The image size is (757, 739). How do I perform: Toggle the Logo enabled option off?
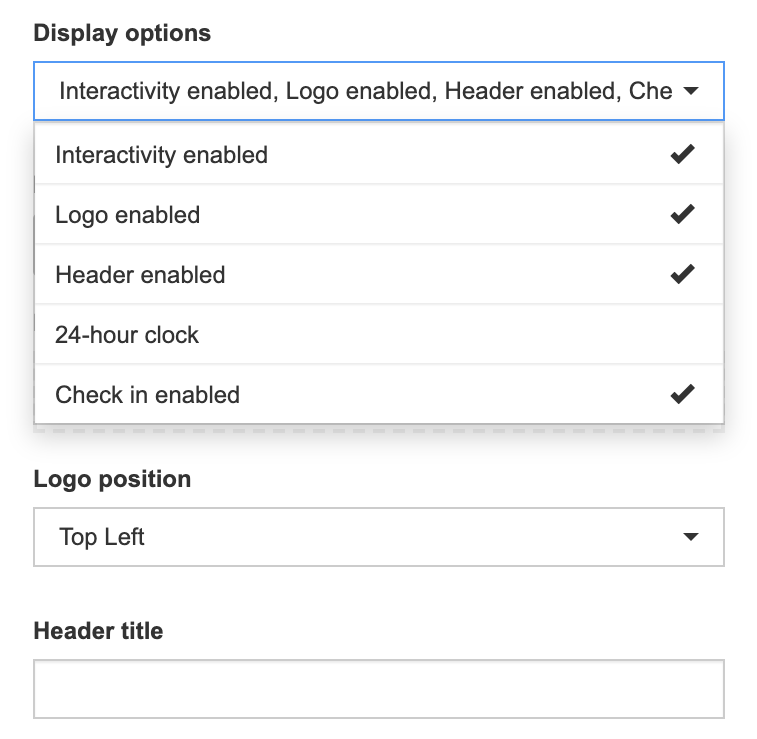(379, 214)
